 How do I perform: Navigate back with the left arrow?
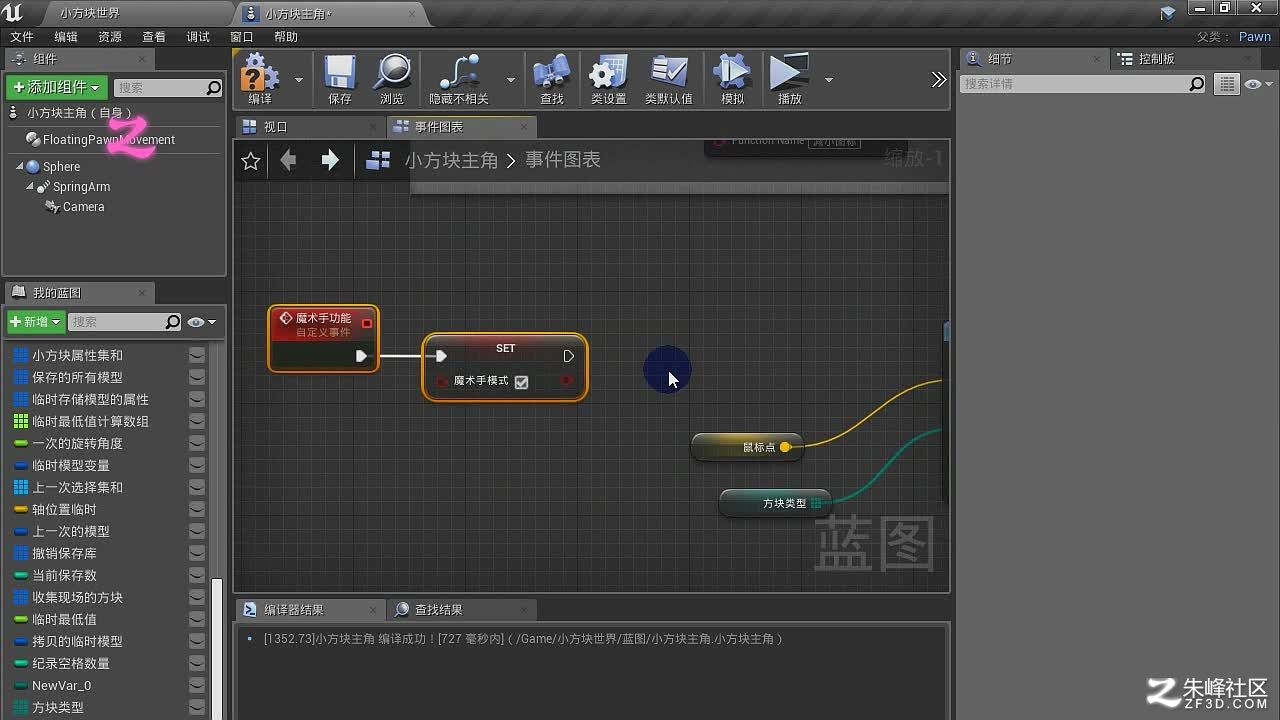pos(289,160)
